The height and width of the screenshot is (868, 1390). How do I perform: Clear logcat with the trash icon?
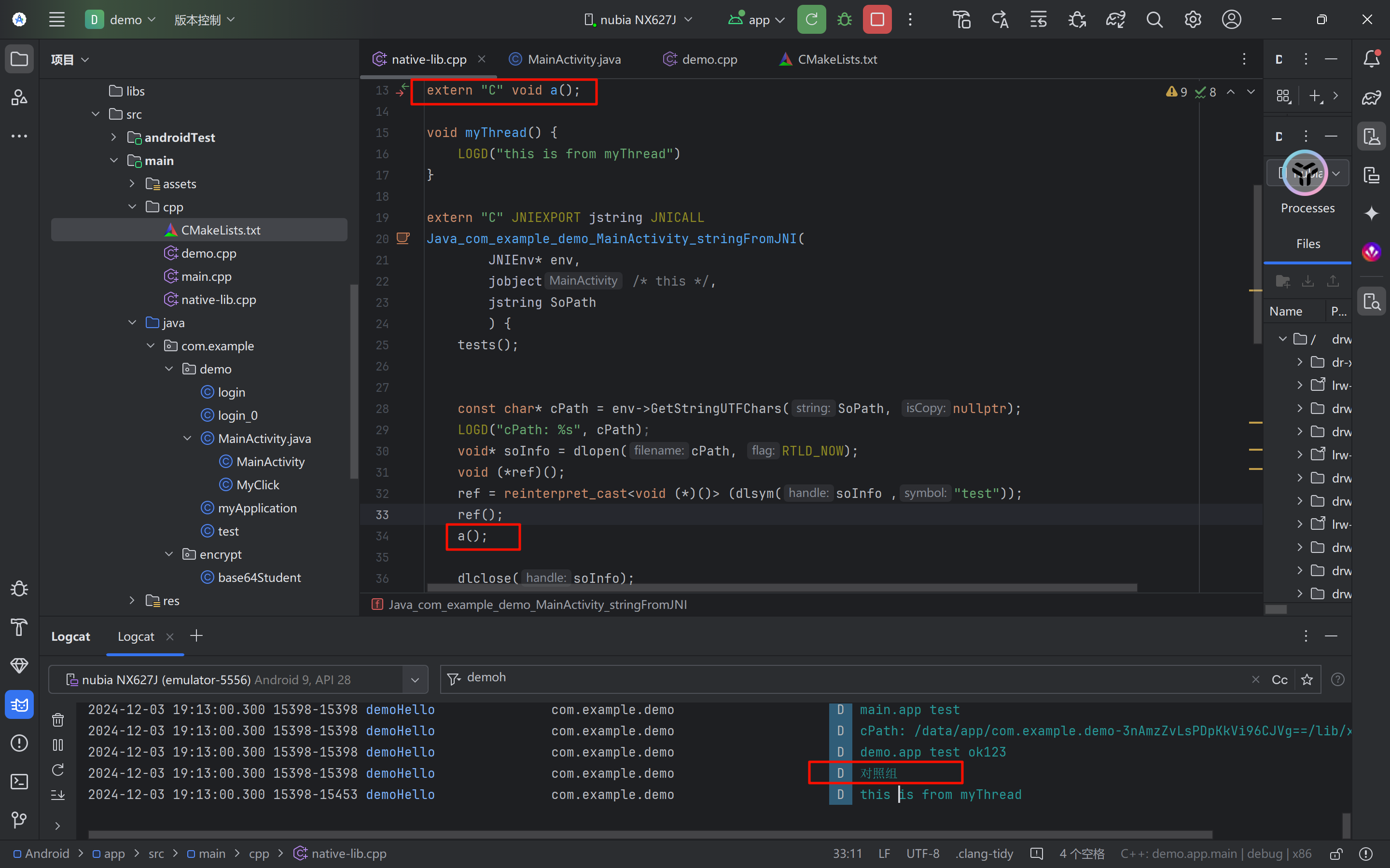coord(58,720)
